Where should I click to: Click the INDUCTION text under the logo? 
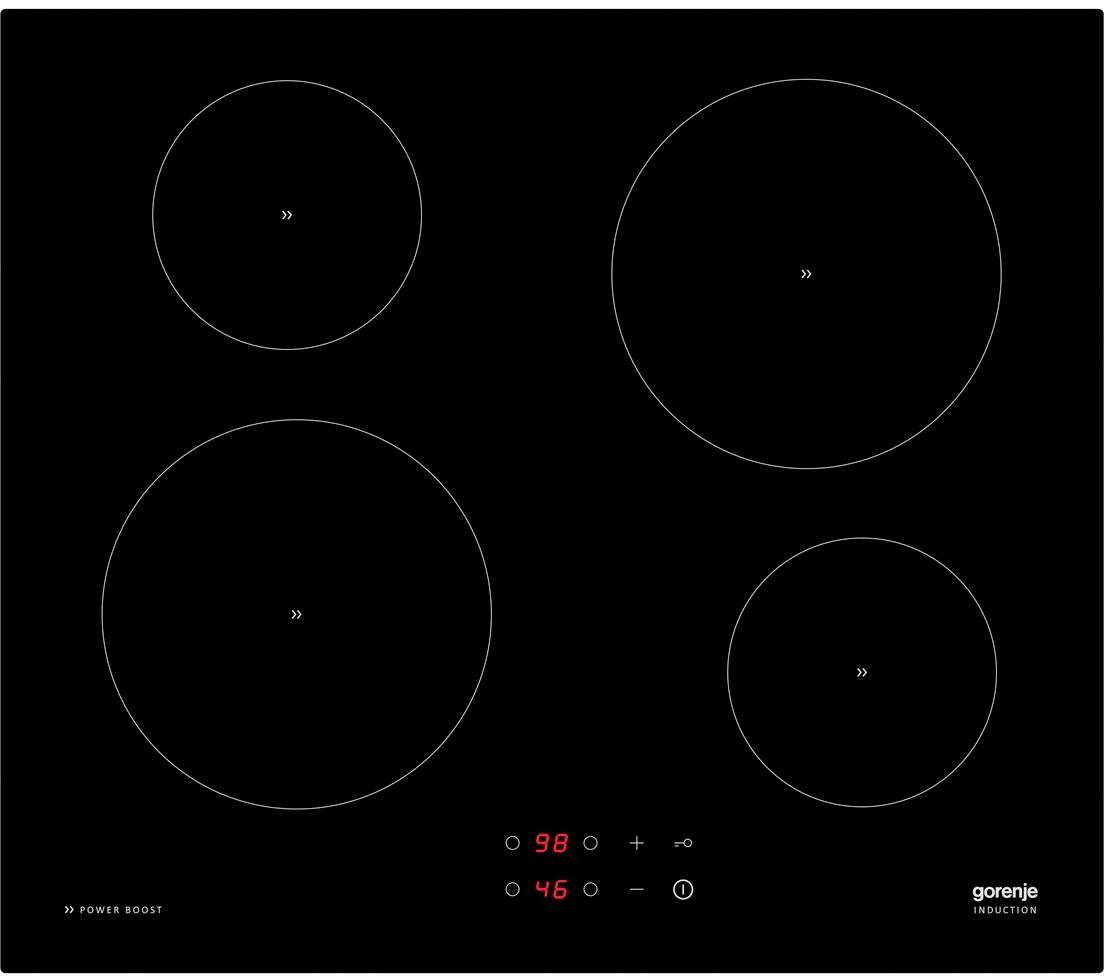coord(1005,911)
